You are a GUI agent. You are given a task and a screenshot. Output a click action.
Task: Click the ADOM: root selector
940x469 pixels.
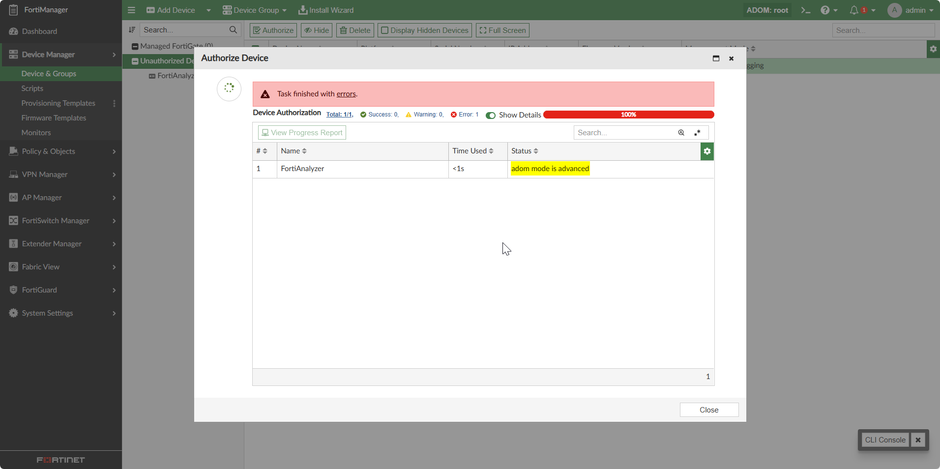pyautogui.click(x=767, y=10)
